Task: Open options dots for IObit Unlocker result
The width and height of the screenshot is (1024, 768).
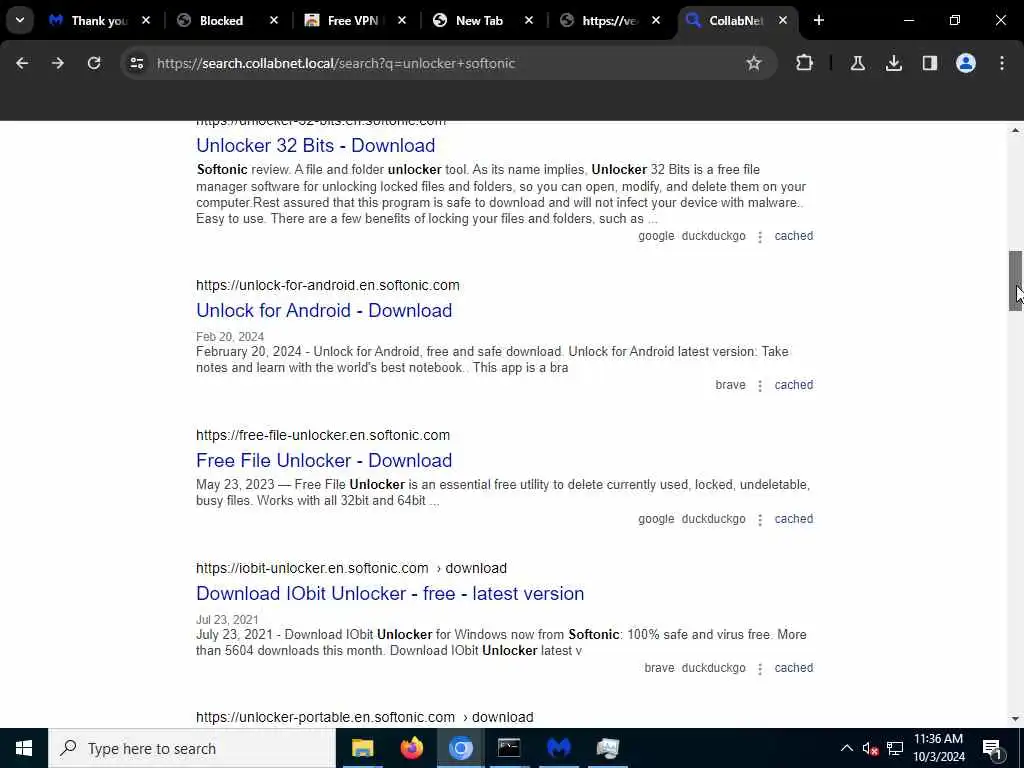Action: click(x=760, y=669)
